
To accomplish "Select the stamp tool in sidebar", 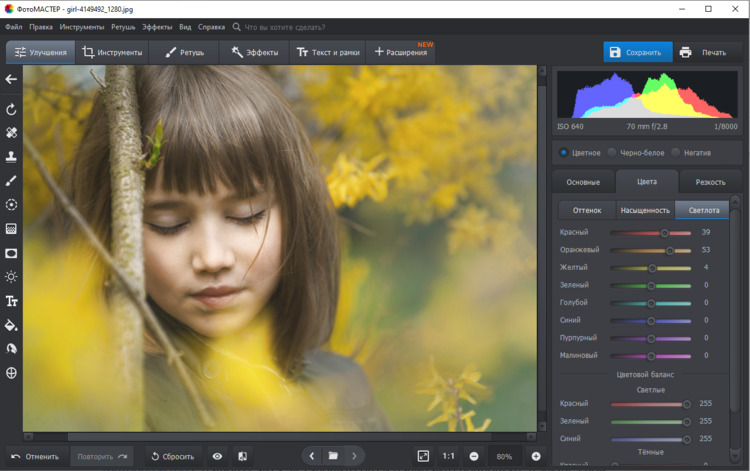I will tap(11, 157).
